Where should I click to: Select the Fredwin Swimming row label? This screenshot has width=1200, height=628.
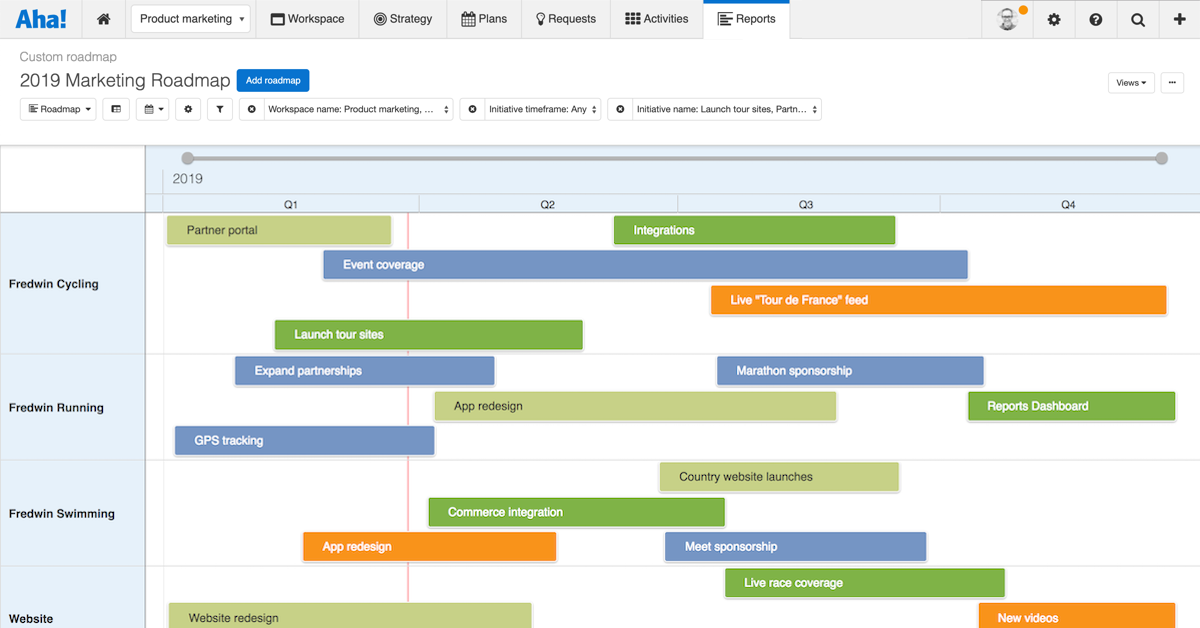[x=62, y=514]
